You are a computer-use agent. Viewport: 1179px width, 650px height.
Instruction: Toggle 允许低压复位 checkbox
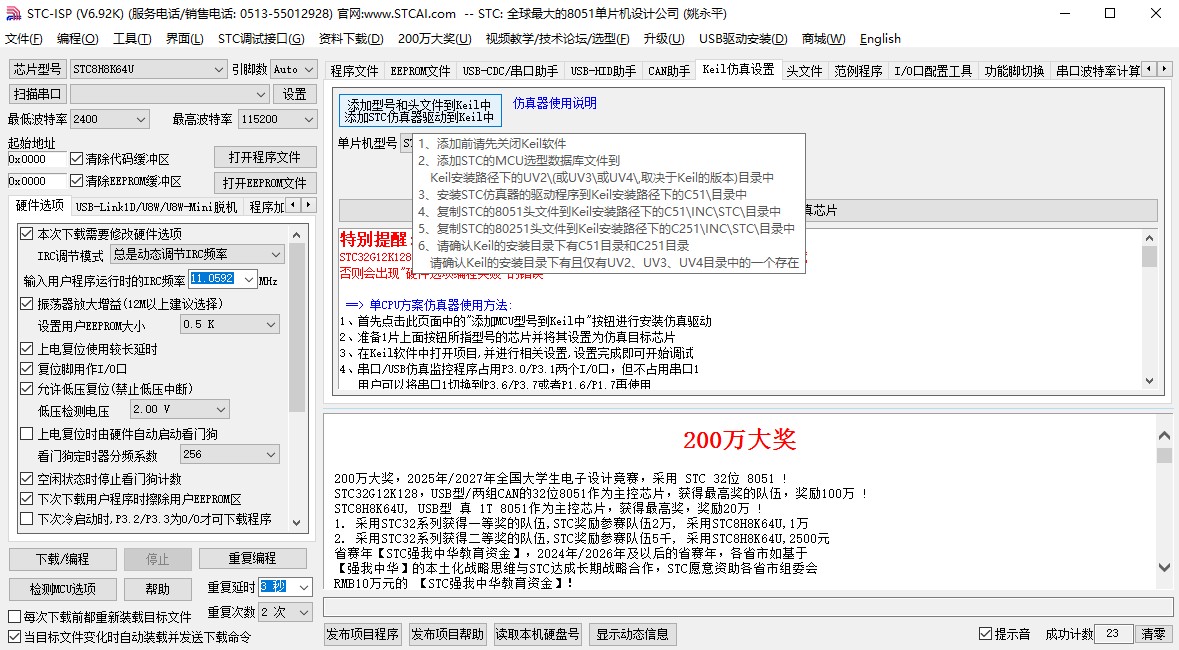click(26, 389)
